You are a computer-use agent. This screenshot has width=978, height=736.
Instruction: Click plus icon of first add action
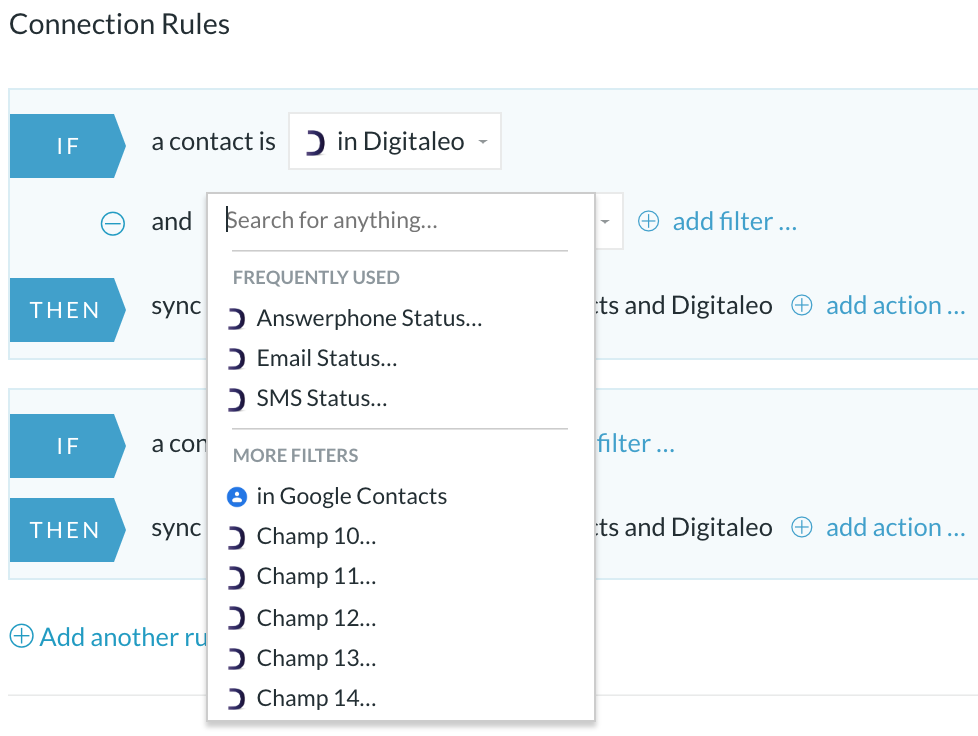click(801, 306)
